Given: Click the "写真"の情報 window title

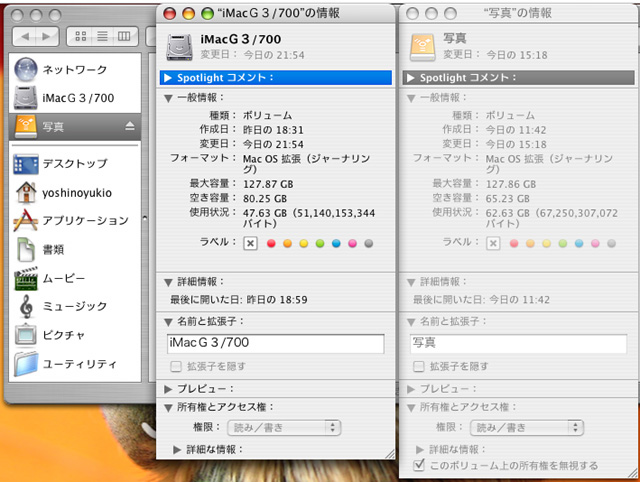Looking at the screenshot, I should click(518, 13).
